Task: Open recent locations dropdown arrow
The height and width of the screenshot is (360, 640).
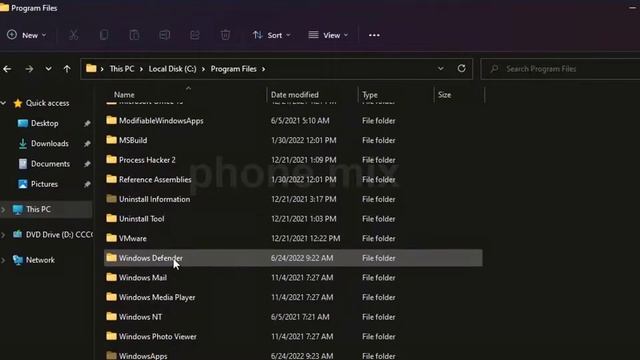Action: 48,69
